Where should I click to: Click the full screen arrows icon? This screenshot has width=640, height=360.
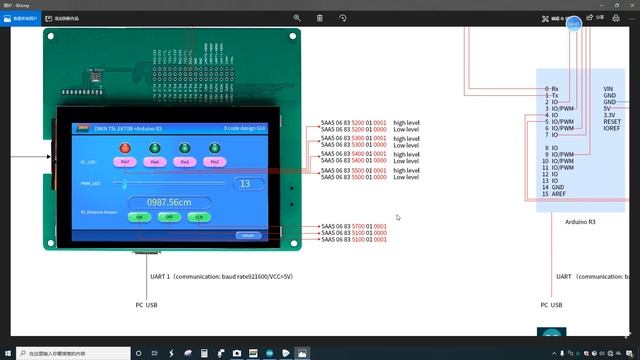coord(628,336)
